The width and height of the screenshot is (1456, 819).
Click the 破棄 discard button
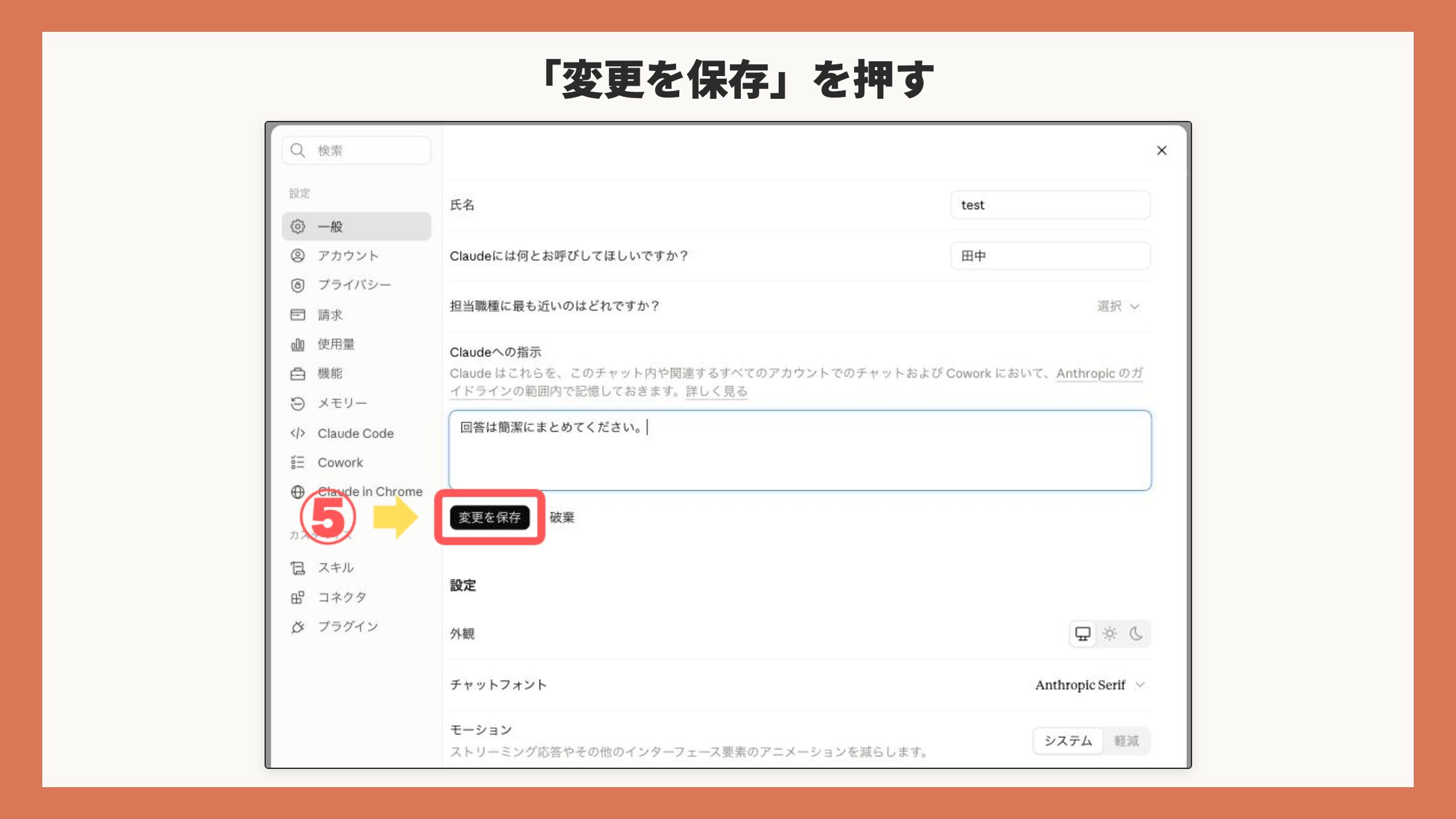(x=562, y=517)
